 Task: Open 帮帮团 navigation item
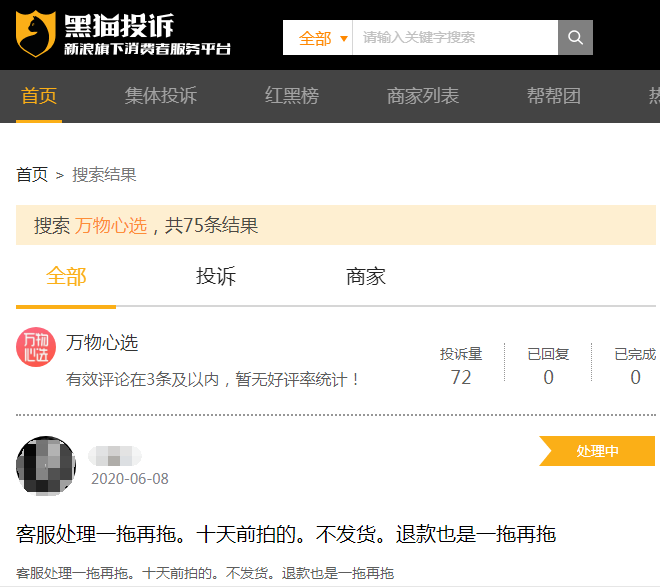point(554,96)
